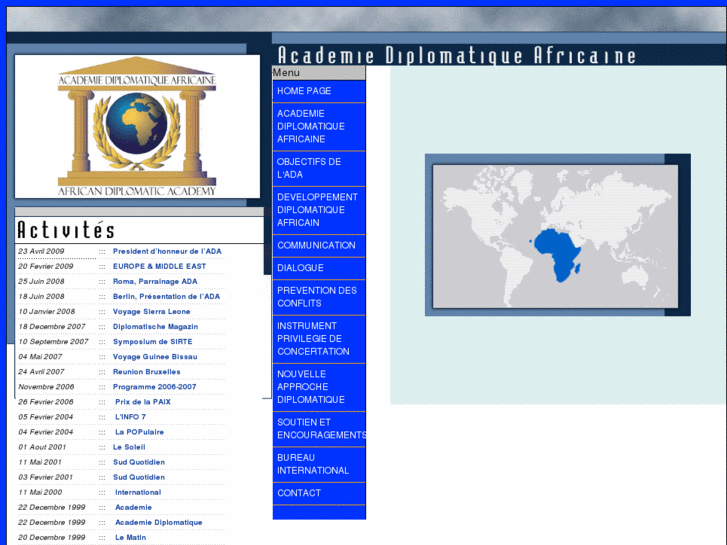
Task: Open President d'honneur de l'ADA link
Action: pos(167,251)
